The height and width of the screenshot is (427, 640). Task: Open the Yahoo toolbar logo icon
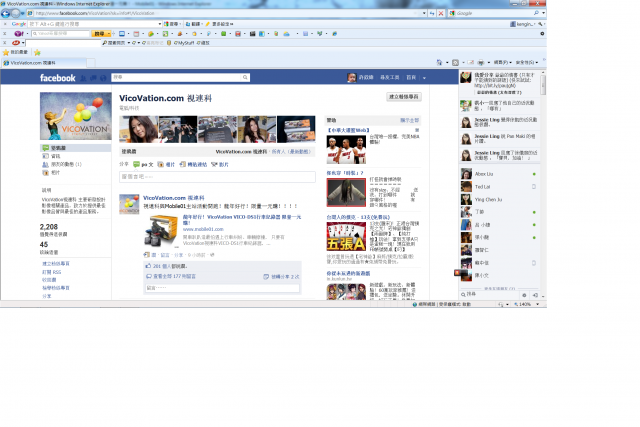pos(19,34)
